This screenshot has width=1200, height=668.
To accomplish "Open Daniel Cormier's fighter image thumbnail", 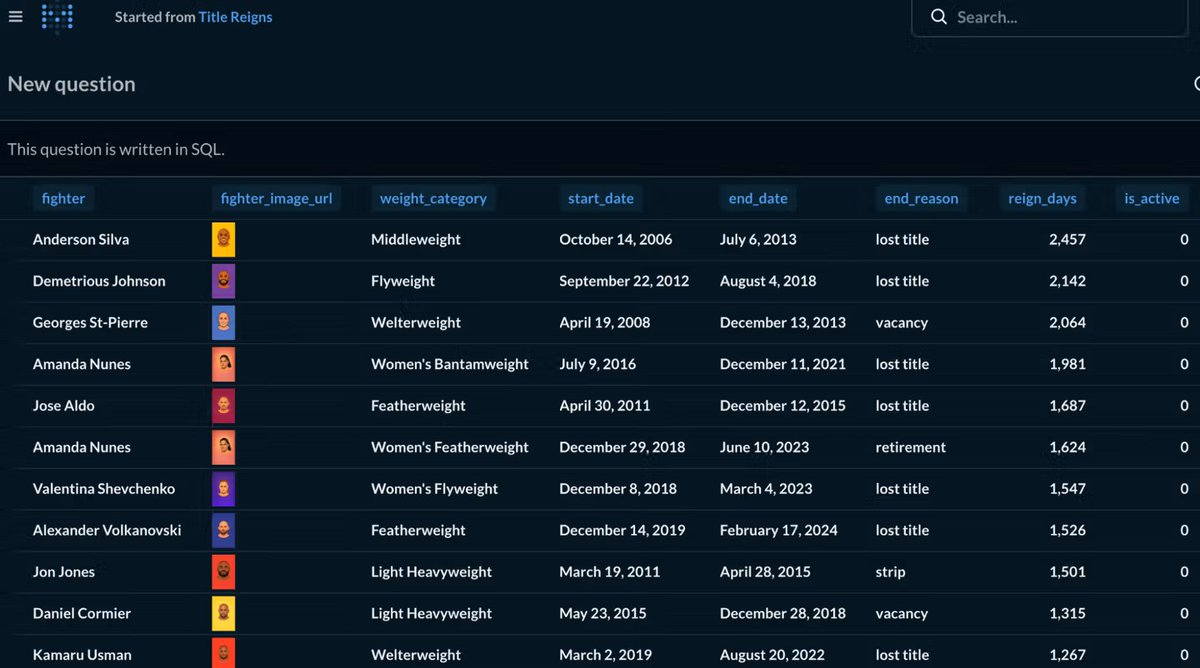I will (224, 613).
